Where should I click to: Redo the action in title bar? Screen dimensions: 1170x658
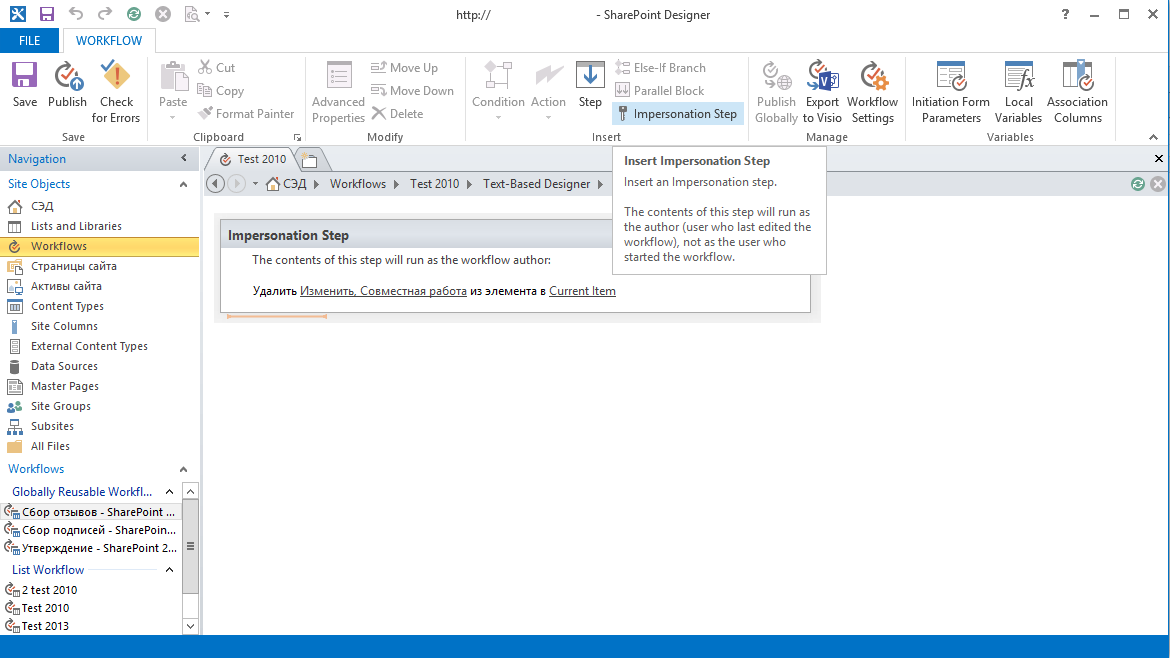(104, 13)
